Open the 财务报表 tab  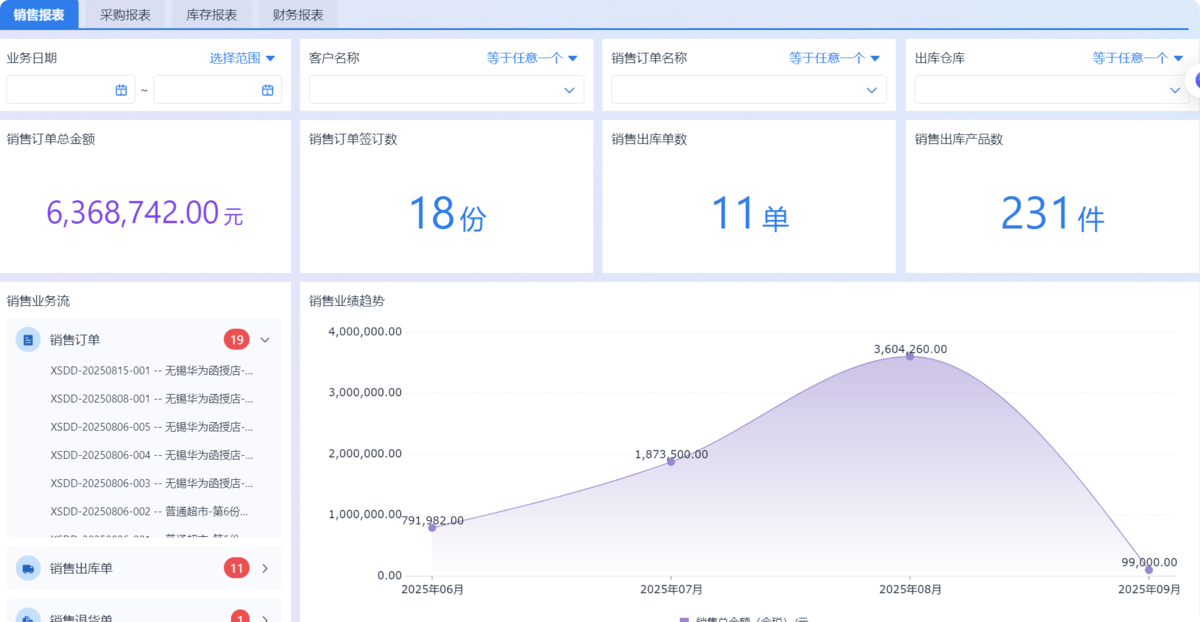298,15
